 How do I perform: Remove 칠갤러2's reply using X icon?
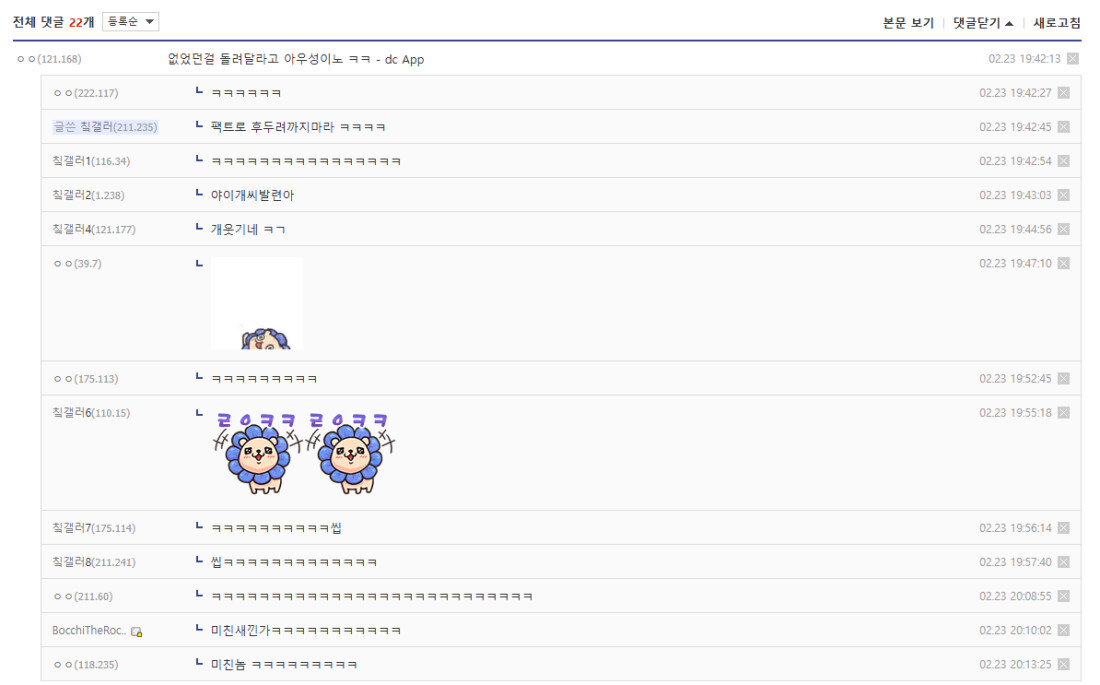click(1064, 195)
